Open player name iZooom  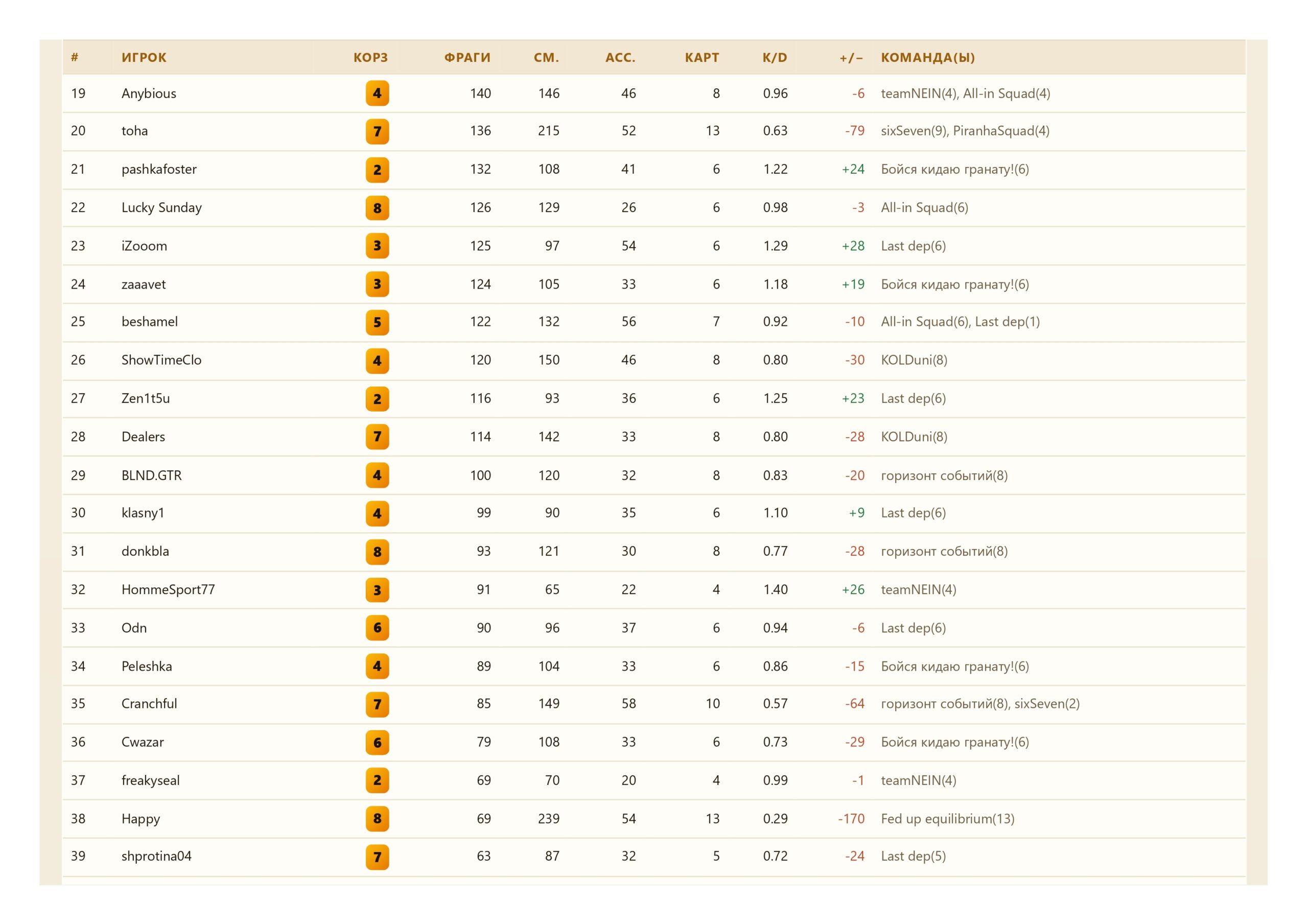[144, 246]
